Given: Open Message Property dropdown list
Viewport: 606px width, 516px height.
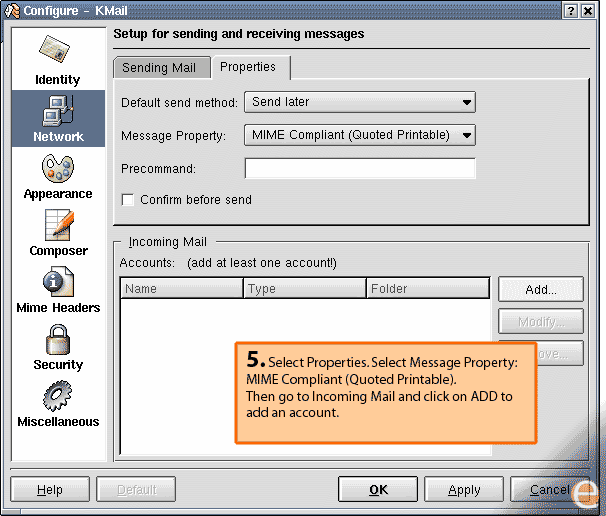Looking at the screenshot, I should tap(359, 135).
